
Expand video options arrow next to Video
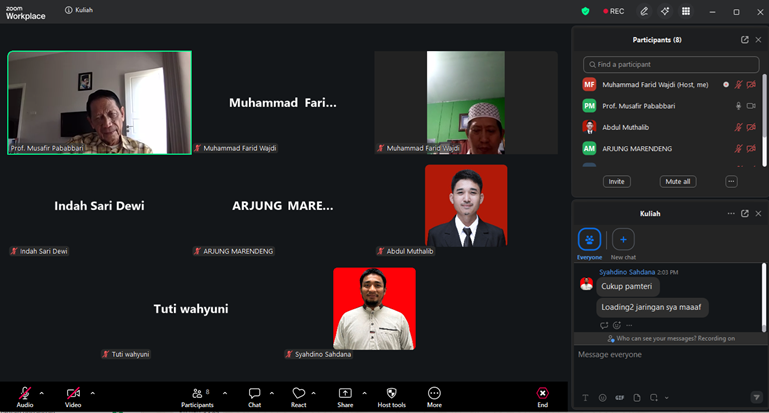(93, 393)
